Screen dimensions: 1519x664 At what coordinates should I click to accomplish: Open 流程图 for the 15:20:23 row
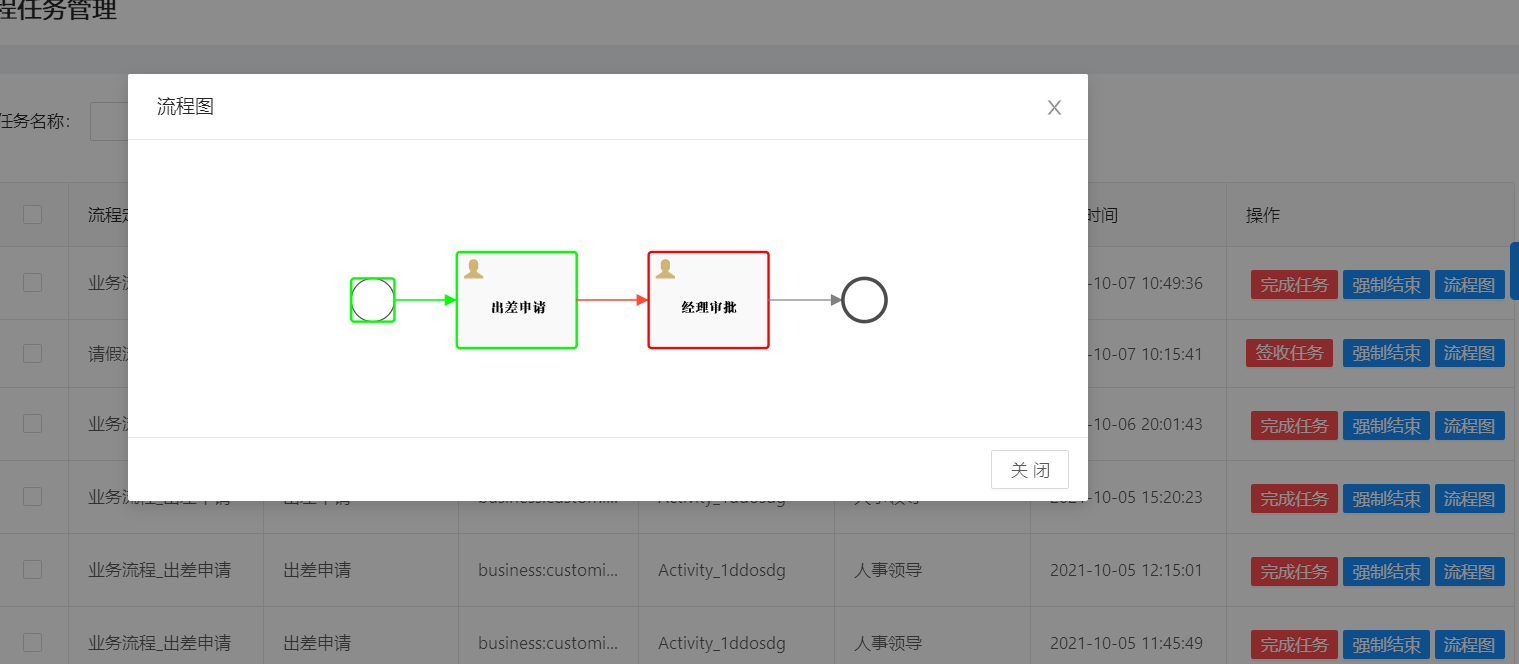coord(1470,499)
